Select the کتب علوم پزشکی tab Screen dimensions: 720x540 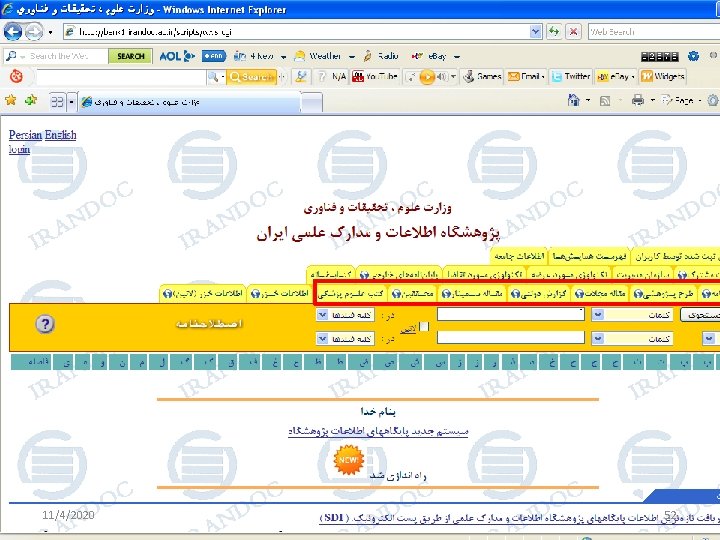352,294
